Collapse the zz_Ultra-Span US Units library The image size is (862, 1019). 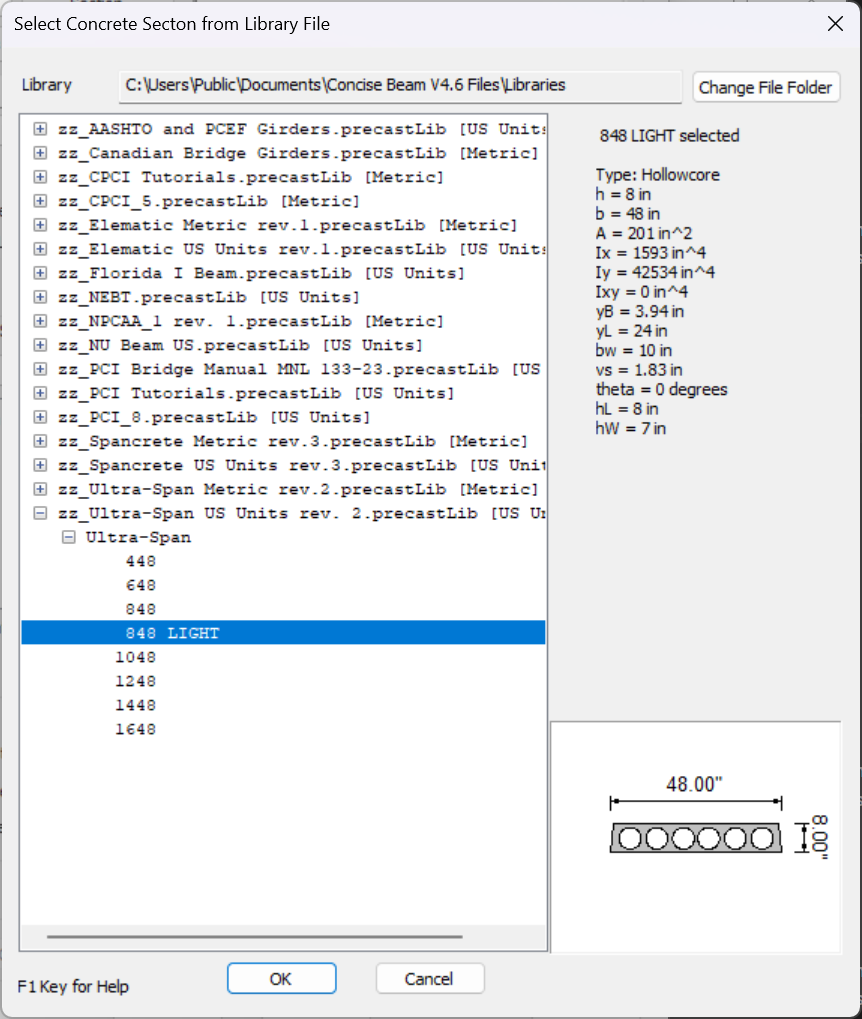pos(40,513)
